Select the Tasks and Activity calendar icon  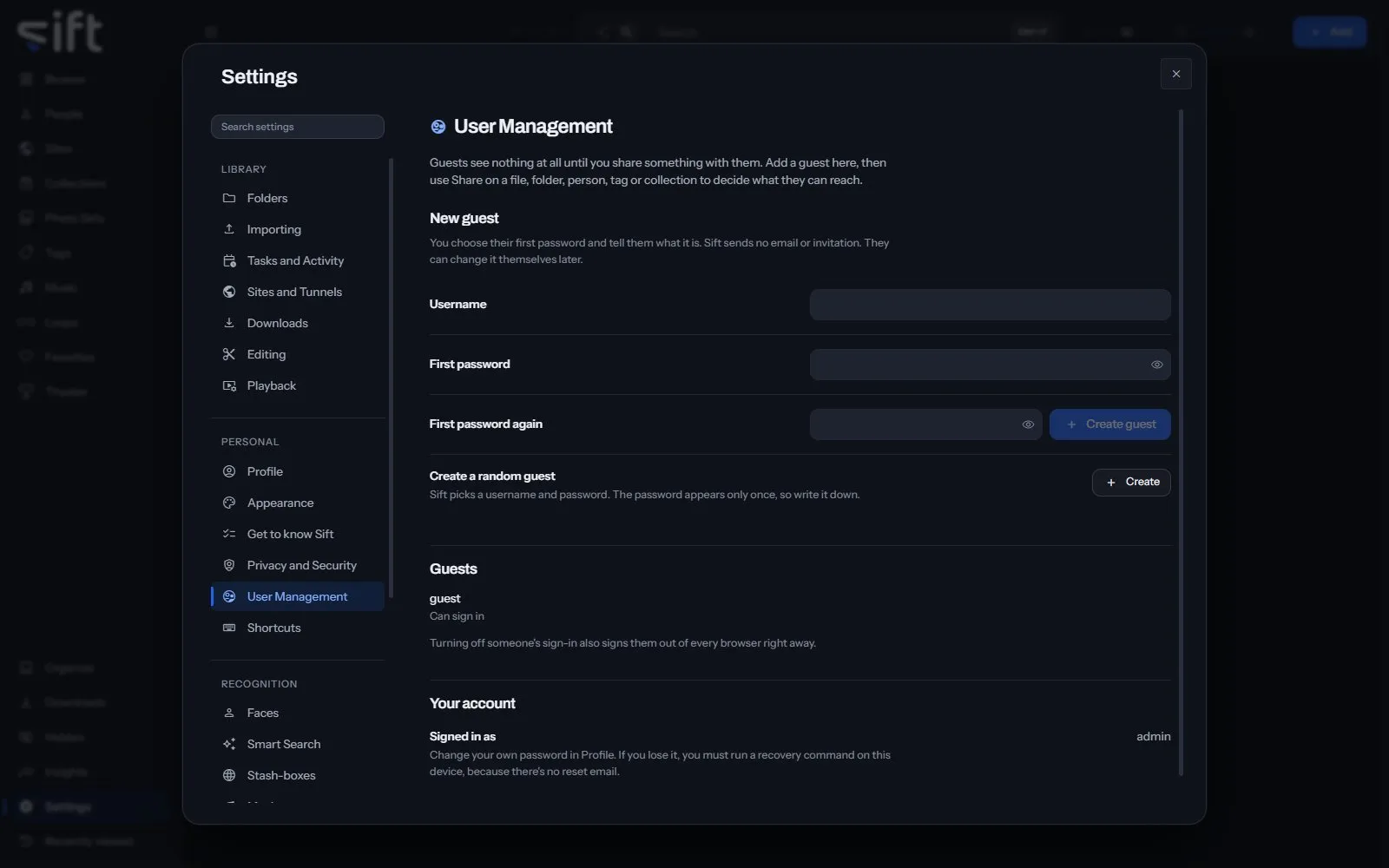[229, 260]
